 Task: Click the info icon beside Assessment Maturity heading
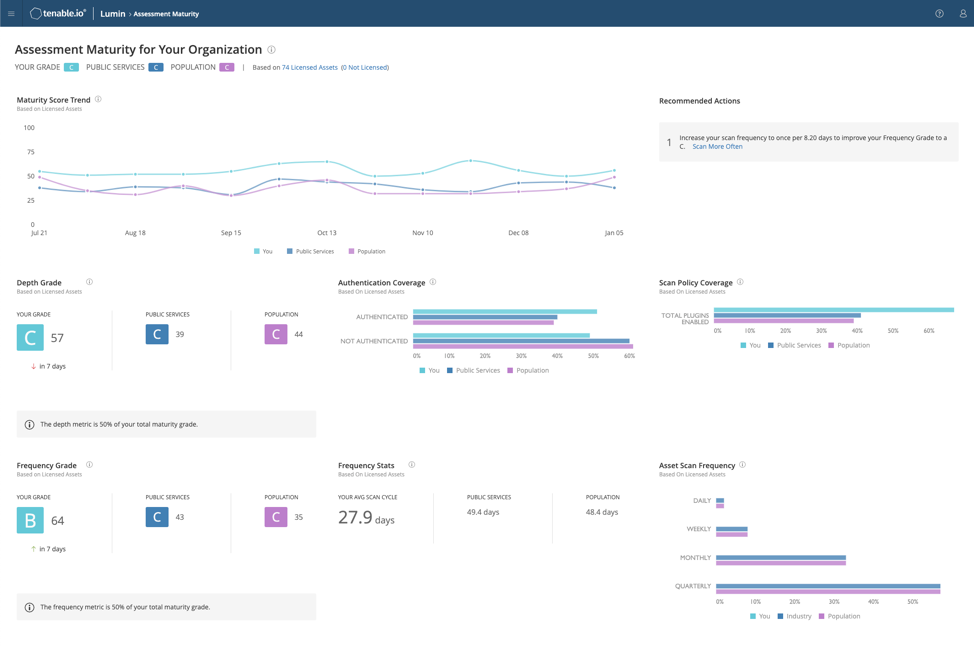coord(269,49)
